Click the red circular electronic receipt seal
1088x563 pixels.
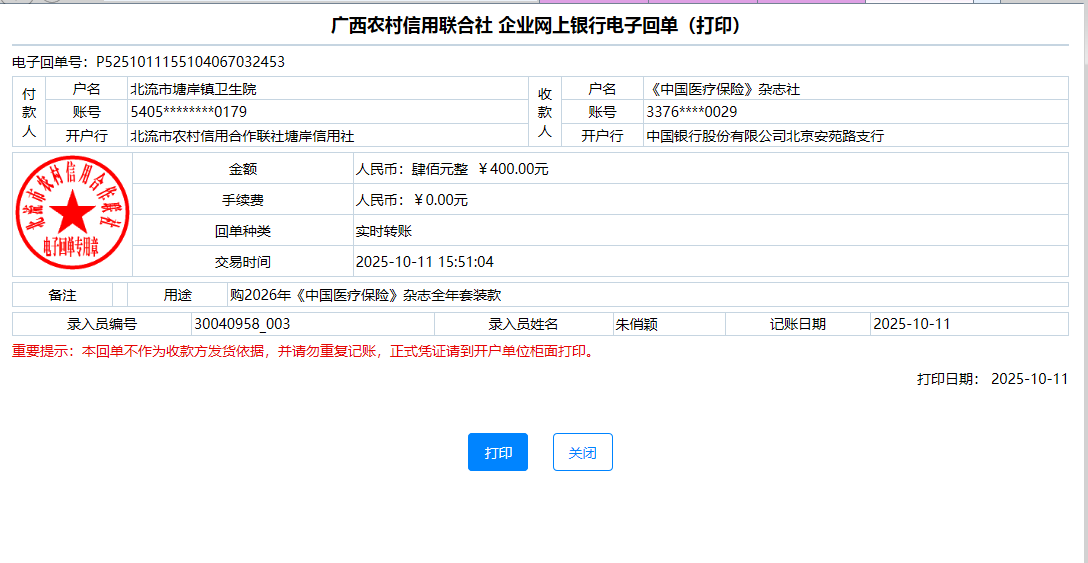click(72, 214)
